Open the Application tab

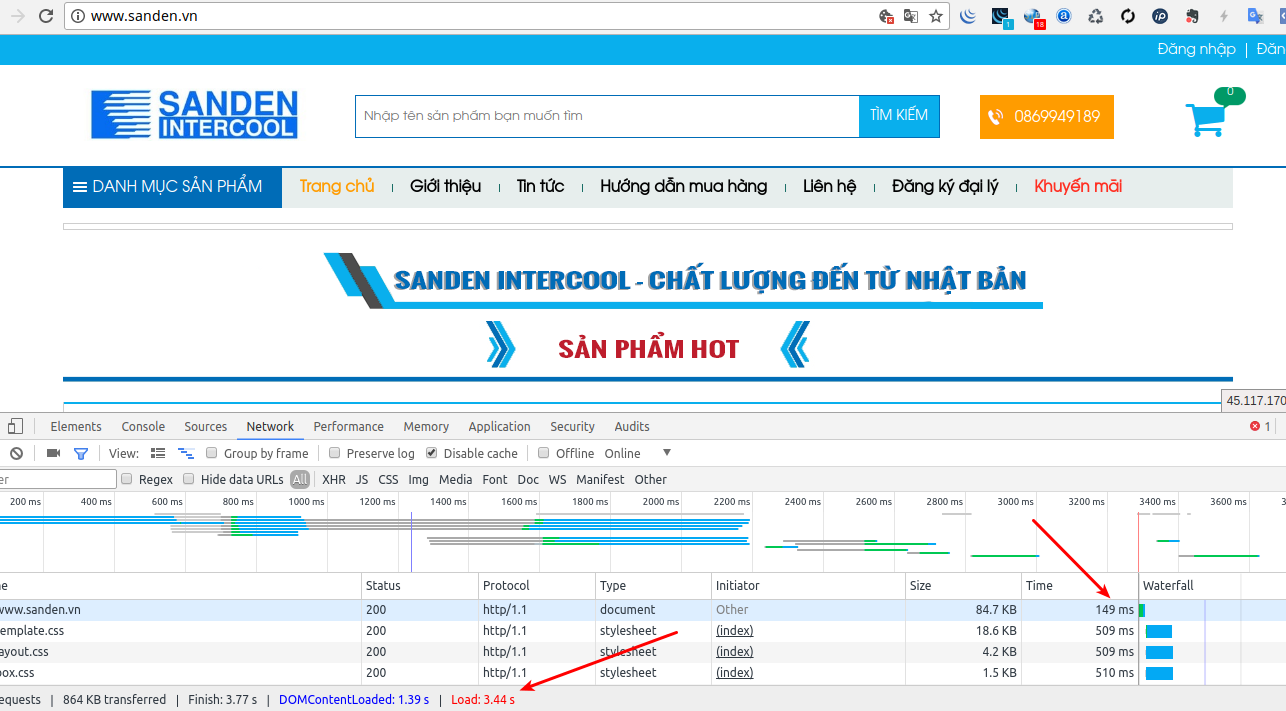(x=499, y=426)
